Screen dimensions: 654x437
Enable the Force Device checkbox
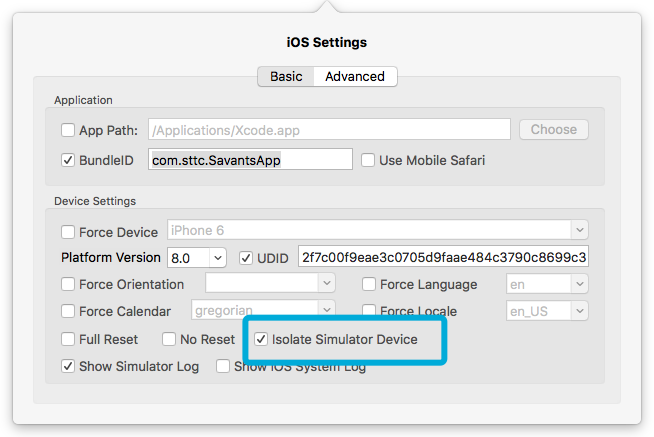[x=68, y=232]
